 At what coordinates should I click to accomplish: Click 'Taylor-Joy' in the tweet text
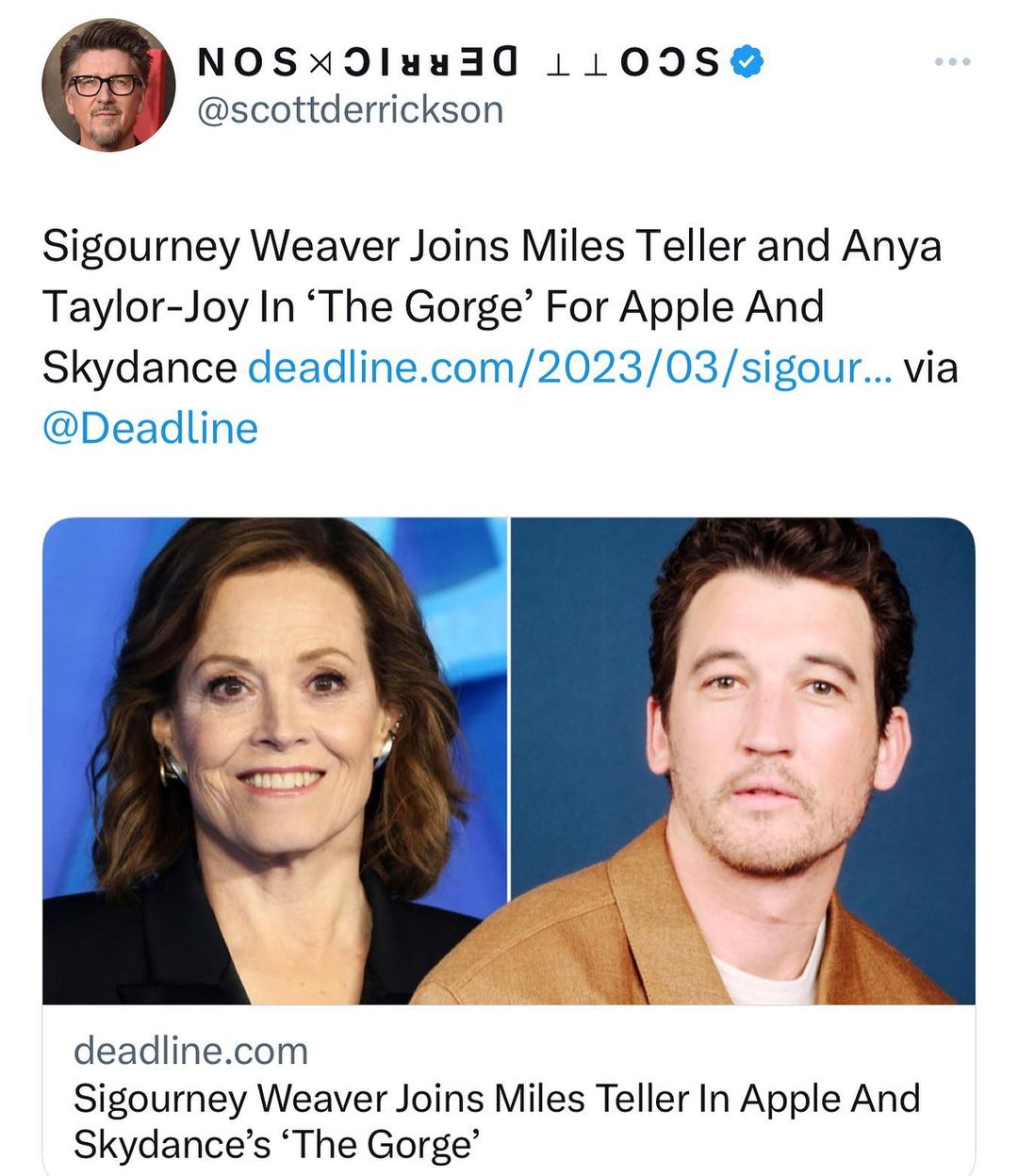point(144,307)
